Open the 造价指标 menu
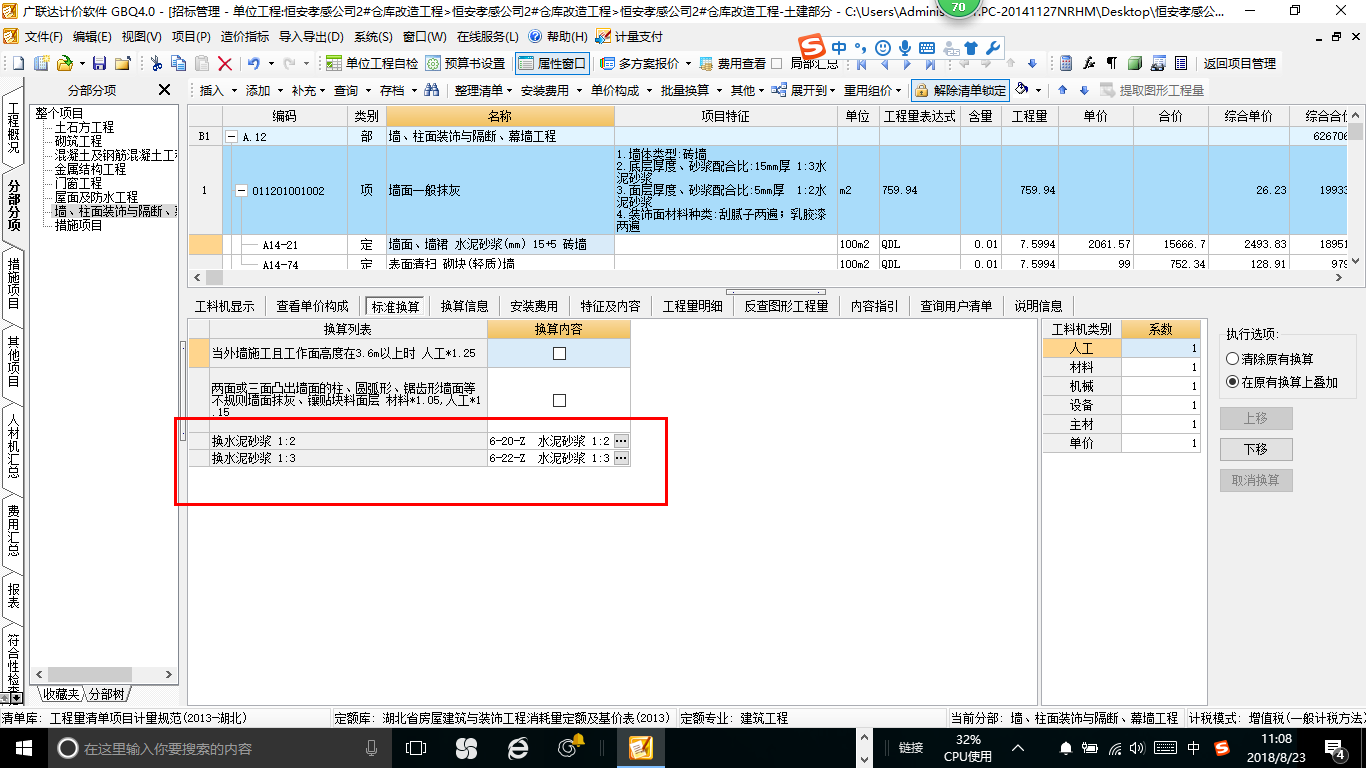The width and height of the screenshot is (1366, 768). coord(245,36)
